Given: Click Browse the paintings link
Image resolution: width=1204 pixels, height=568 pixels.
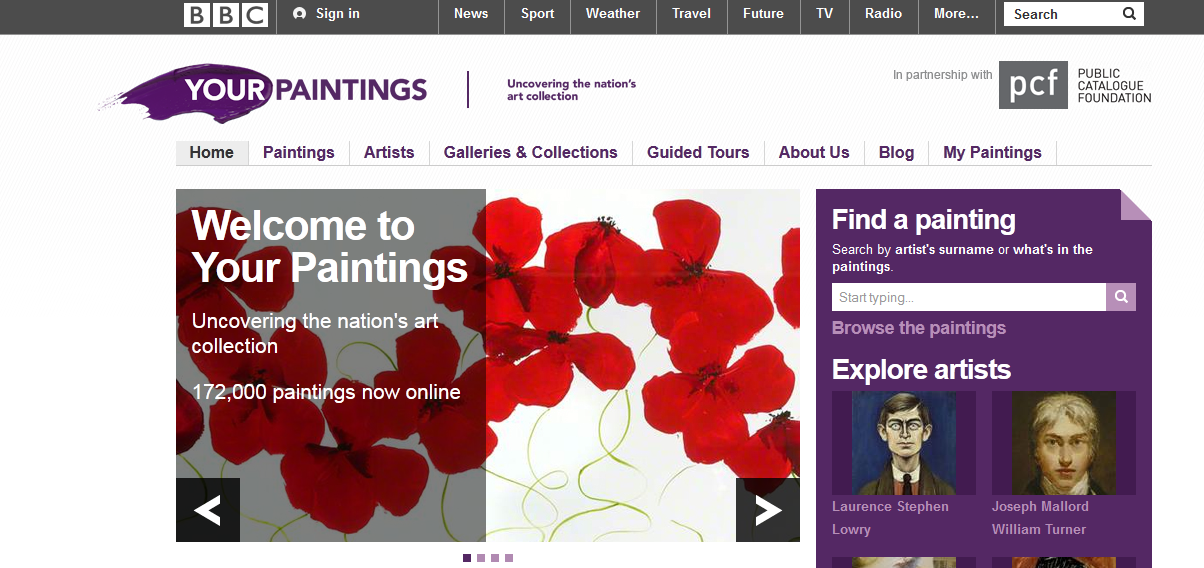Looking at the screenshot, I should point(919,328).
